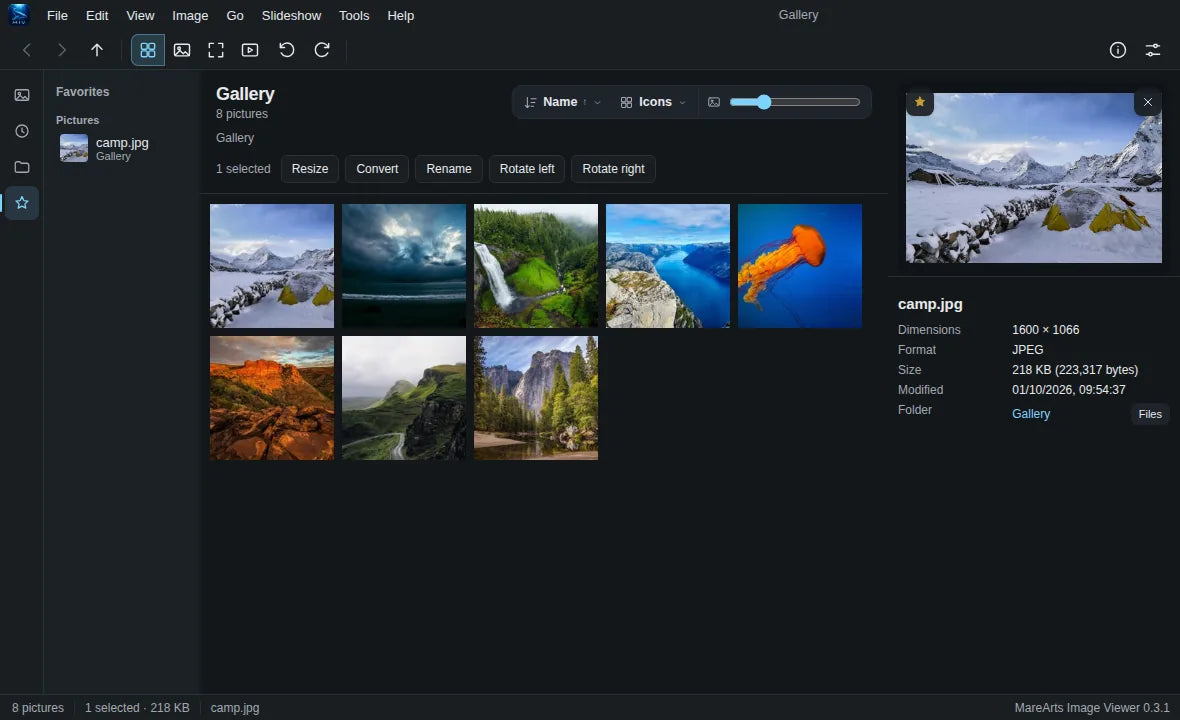
Task: Open the Help menu
Action: pyautogui.click(x=400, y=16)
